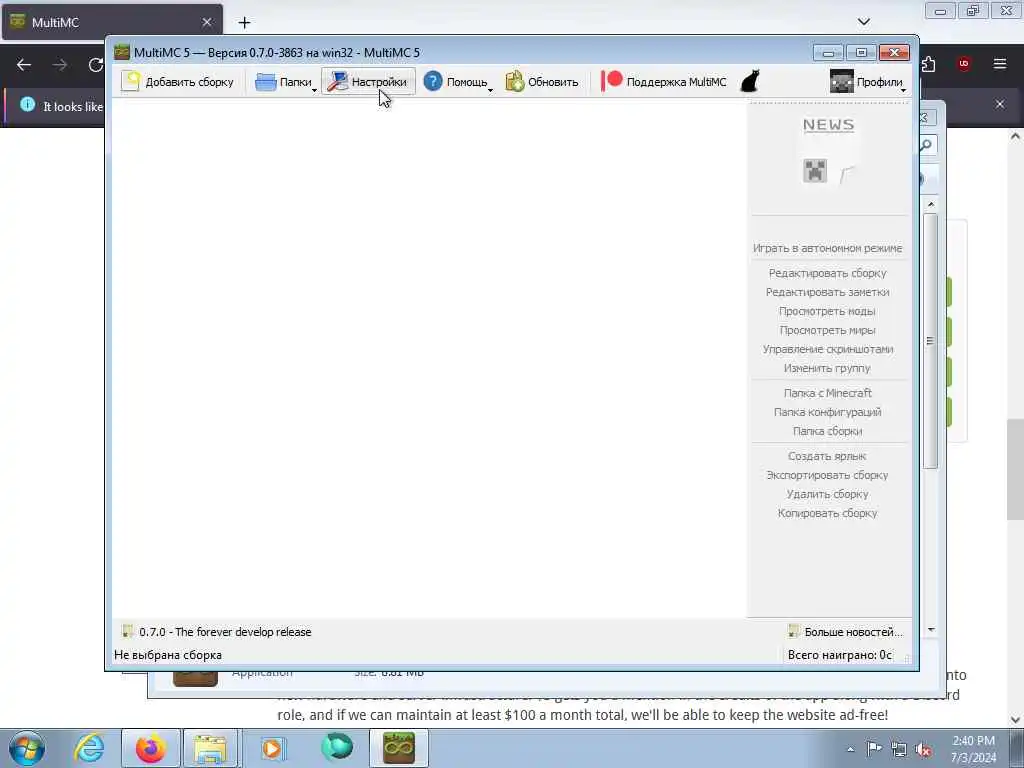Viewport: 1024px width, 768px height.
Task: Open the browser hamburger menu
Action: [x=1000, y=64]
